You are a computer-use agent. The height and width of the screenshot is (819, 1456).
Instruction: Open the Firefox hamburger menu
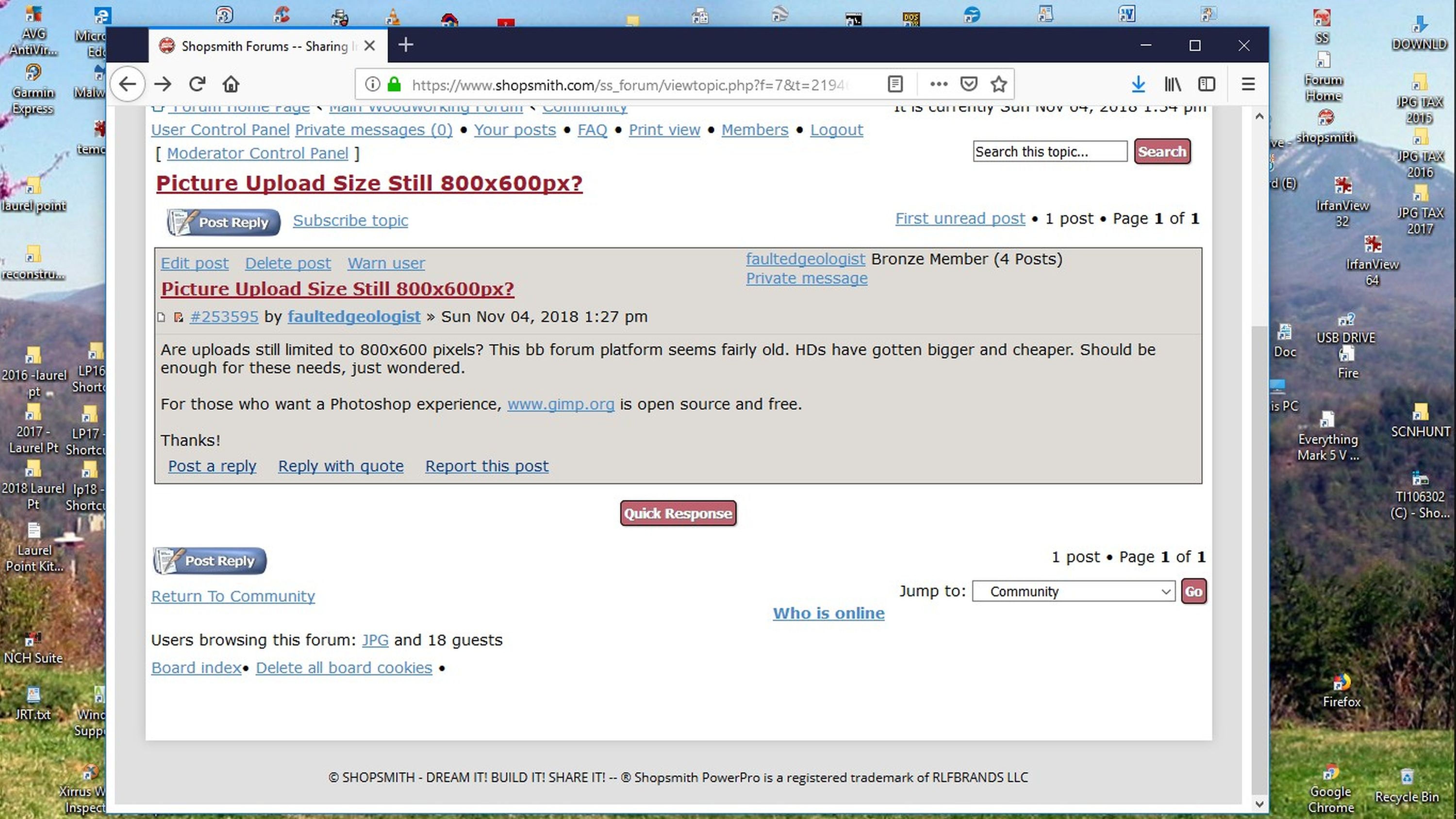tap(1248, 84)
